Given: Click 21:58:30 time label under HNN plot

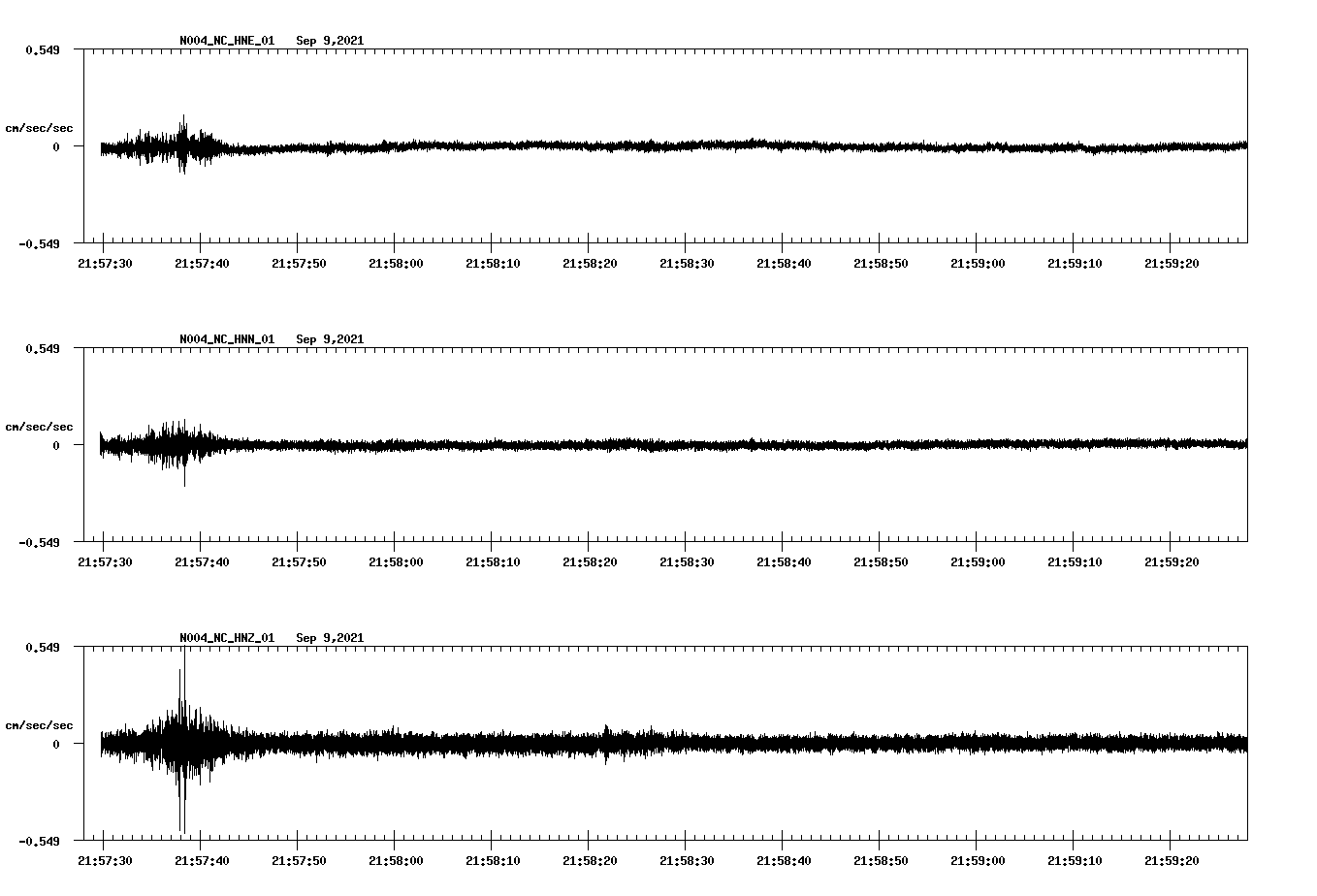Looking at the screenshot, I should [687, 562].
